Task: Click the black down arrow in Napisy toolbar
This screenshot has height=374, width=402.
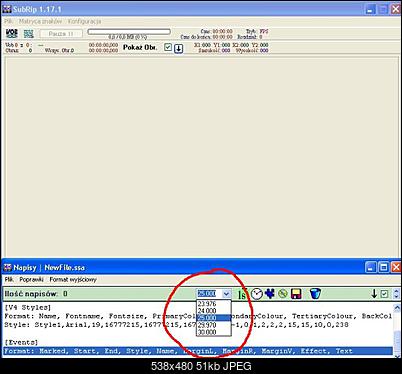Action: (374, 294)
